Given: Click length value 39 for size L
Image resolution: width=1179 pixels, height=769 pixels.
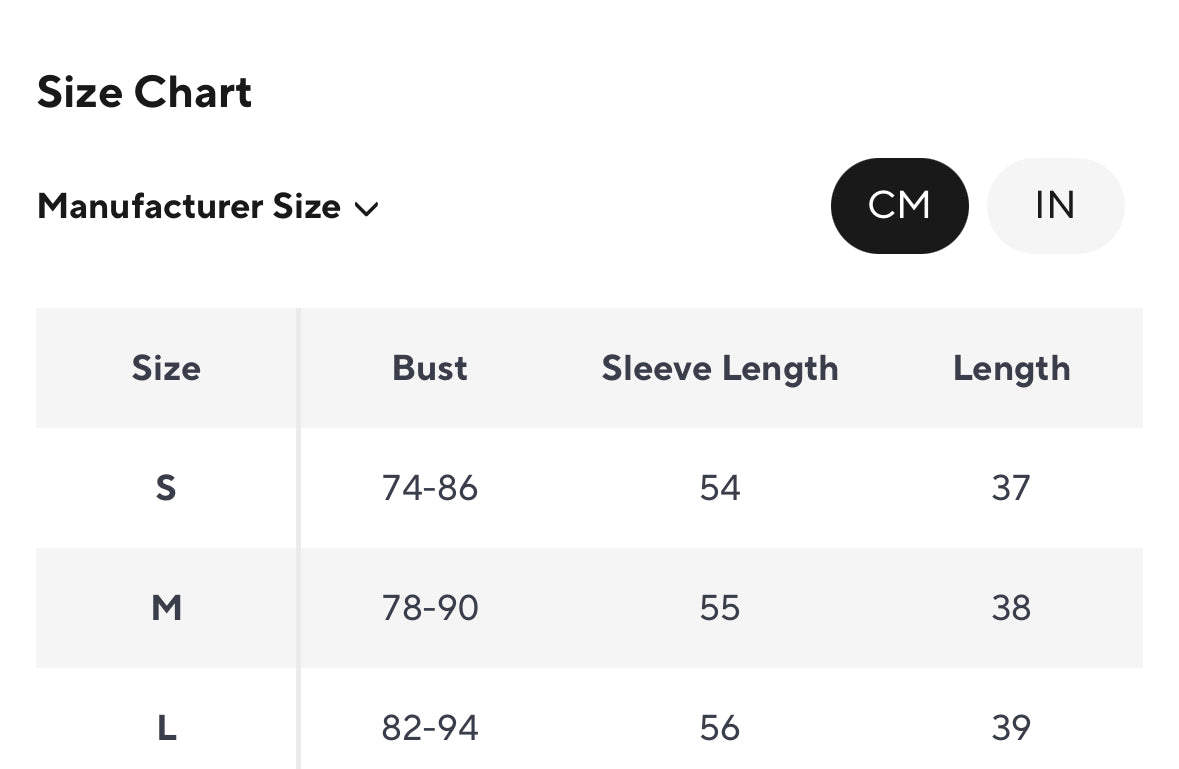Looking at the screenshot, I should coord(1011,728).
